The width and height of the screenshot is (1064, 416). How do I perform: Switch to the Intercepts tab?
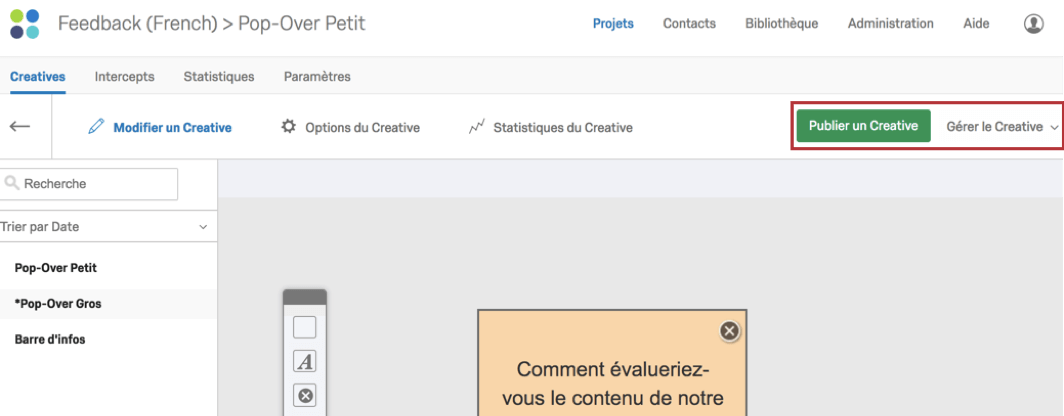point(124,76)
